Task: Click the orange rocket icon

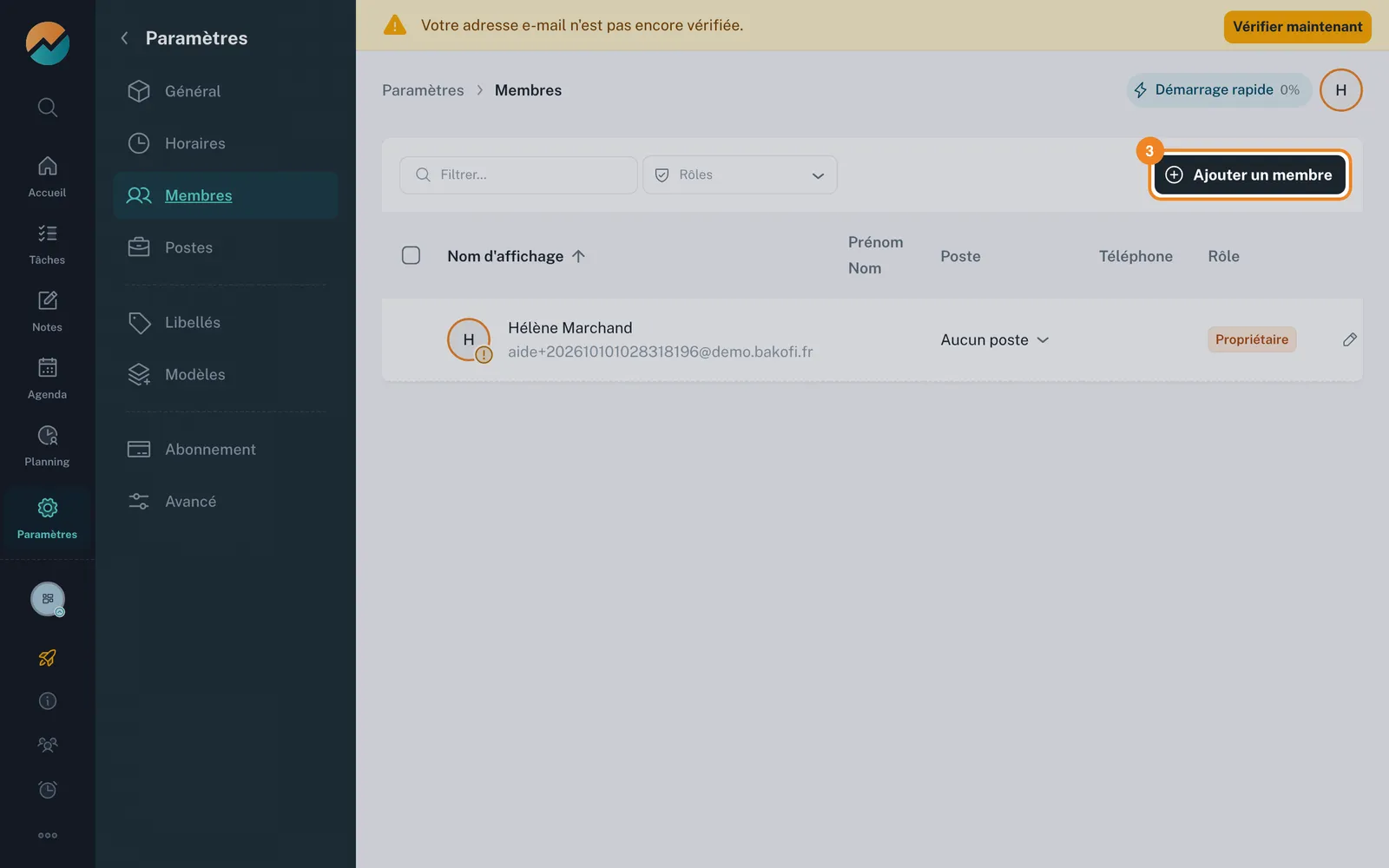Action: (x=48, y=658)
